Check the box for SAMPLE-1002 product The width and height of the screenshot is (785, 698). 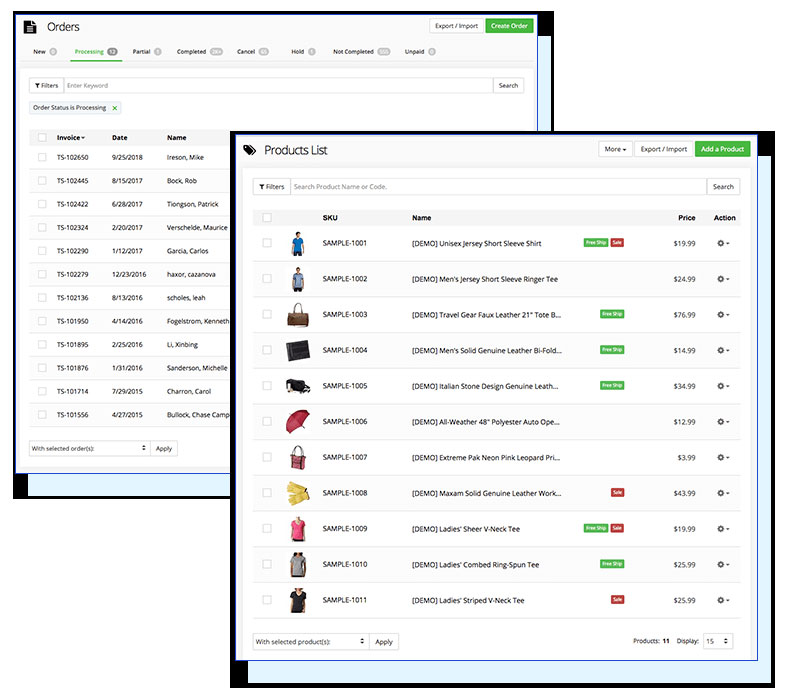coord(267,279)
